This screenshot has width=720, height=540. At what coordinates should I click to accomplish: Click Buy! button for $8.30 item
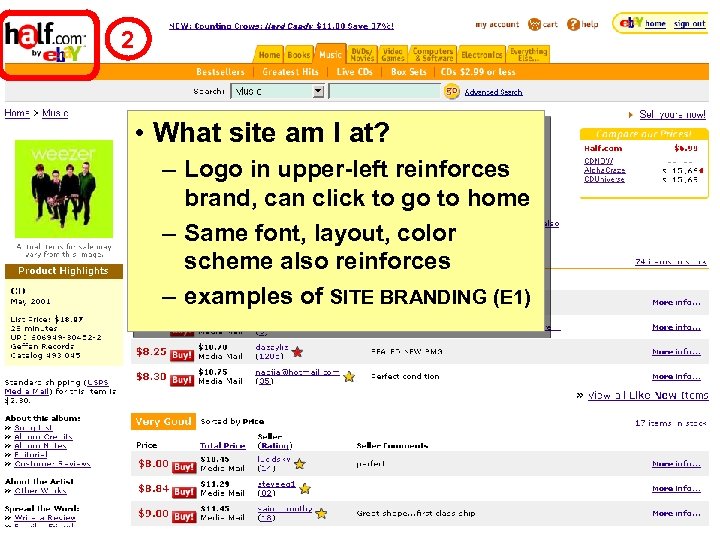click(x=182, y=380)
